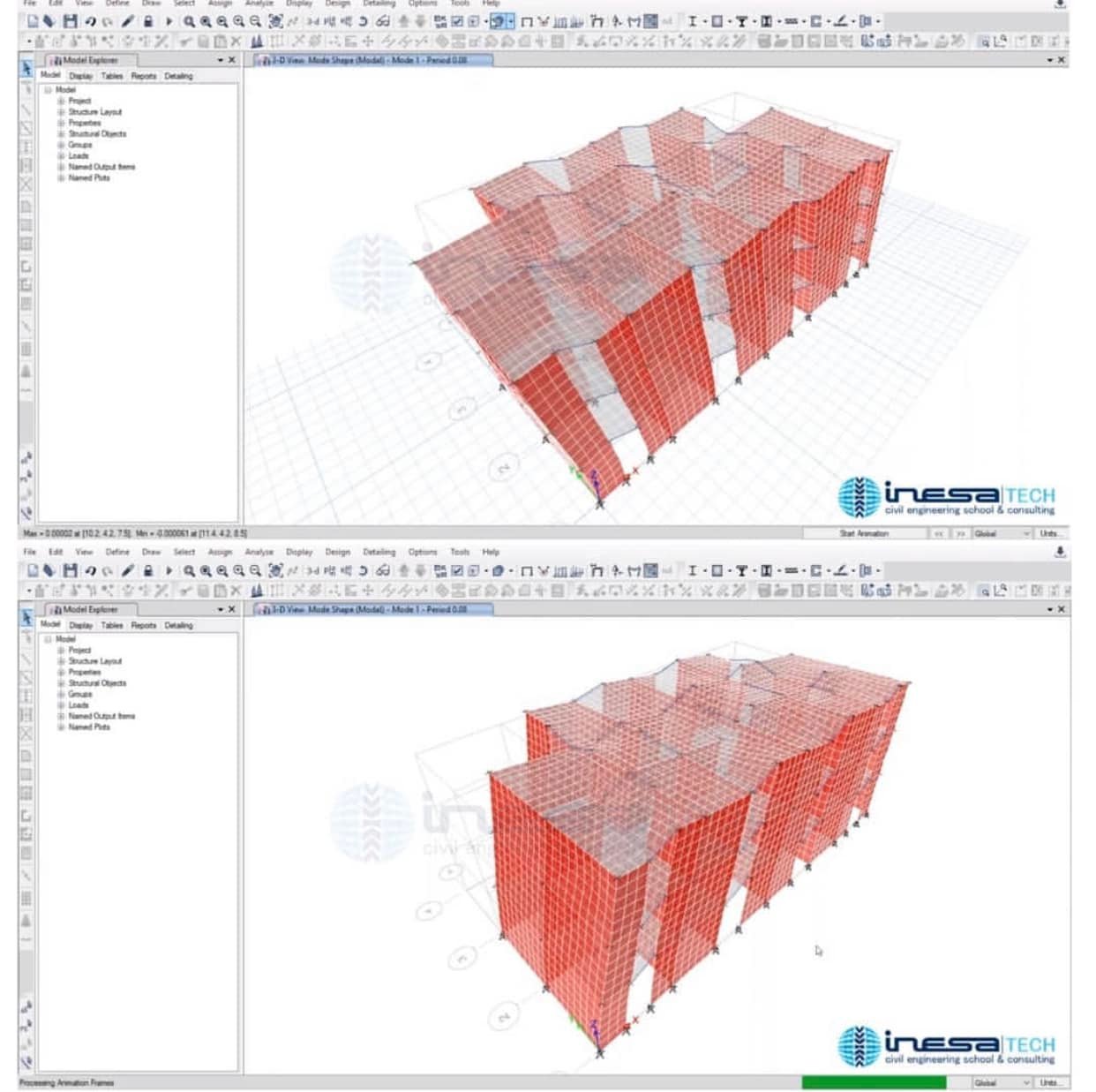The image size is (1096, 1092).
Task: Expand Named Output Items in upper explorer
Action: tap(61, 167)
